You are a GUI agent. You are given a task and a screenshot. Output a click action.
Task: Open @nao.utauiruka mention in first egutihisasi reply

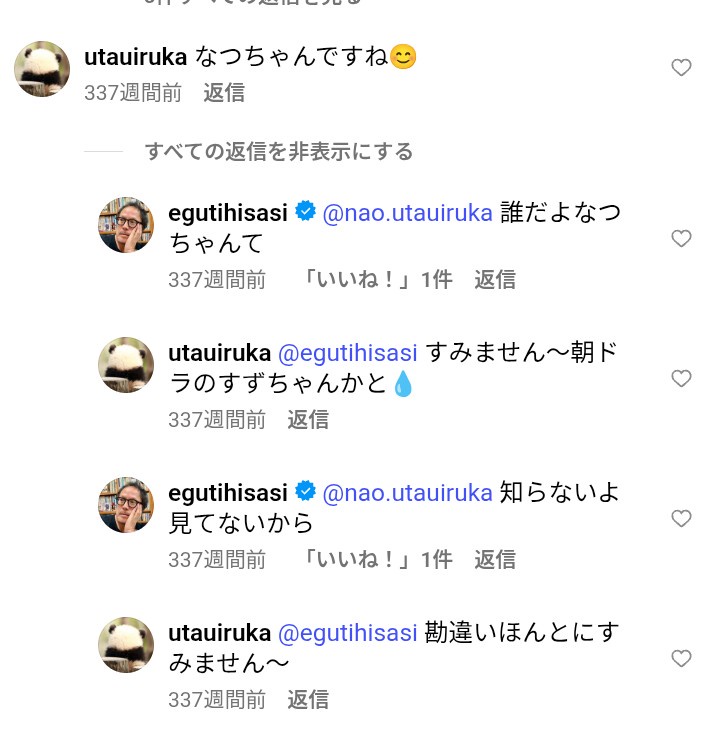point(407,213)
